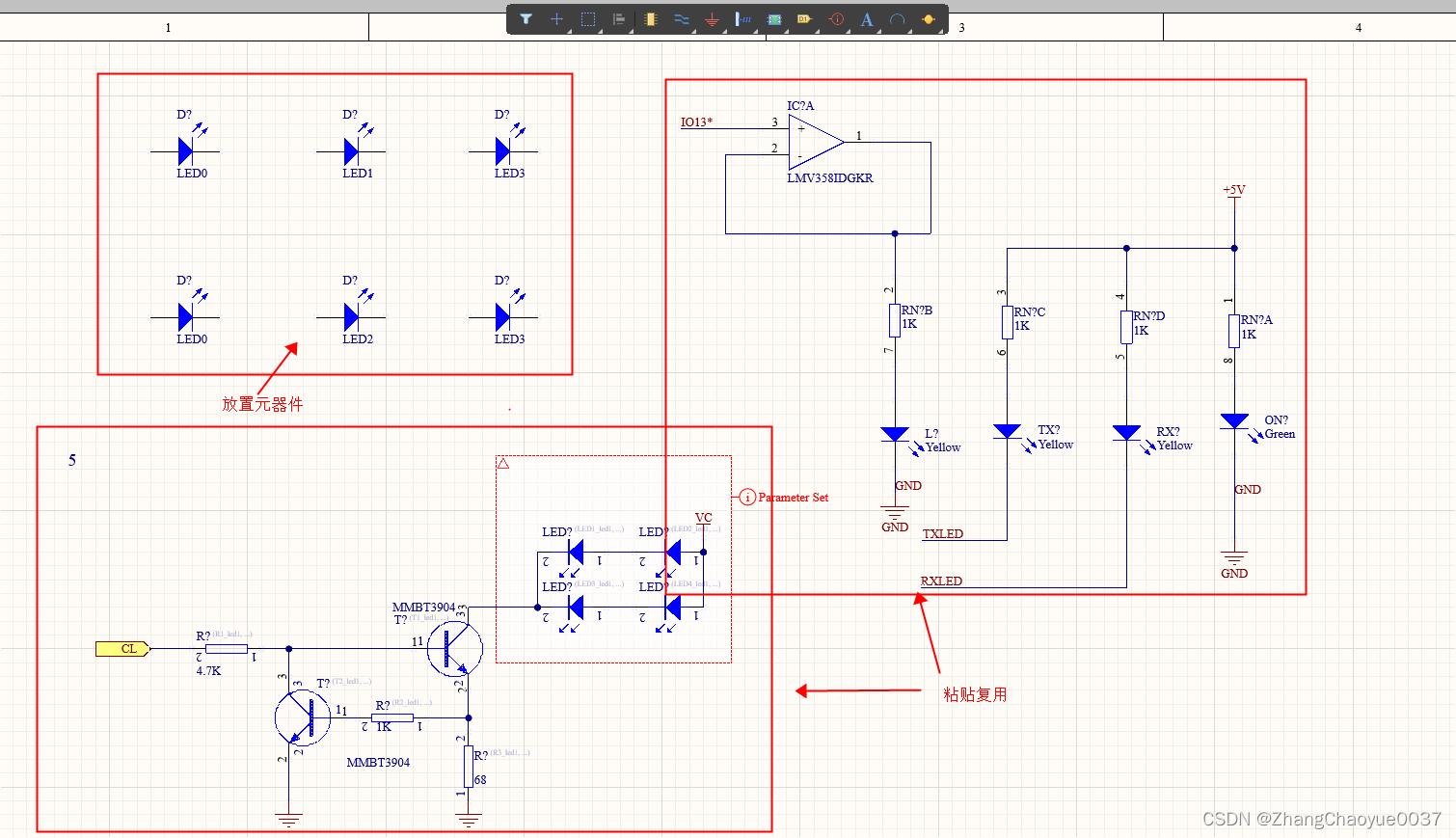This screenshot has width=1456, height=838.
Task: Select the L? Yellow LED symbol
Action: coord(897,436)
